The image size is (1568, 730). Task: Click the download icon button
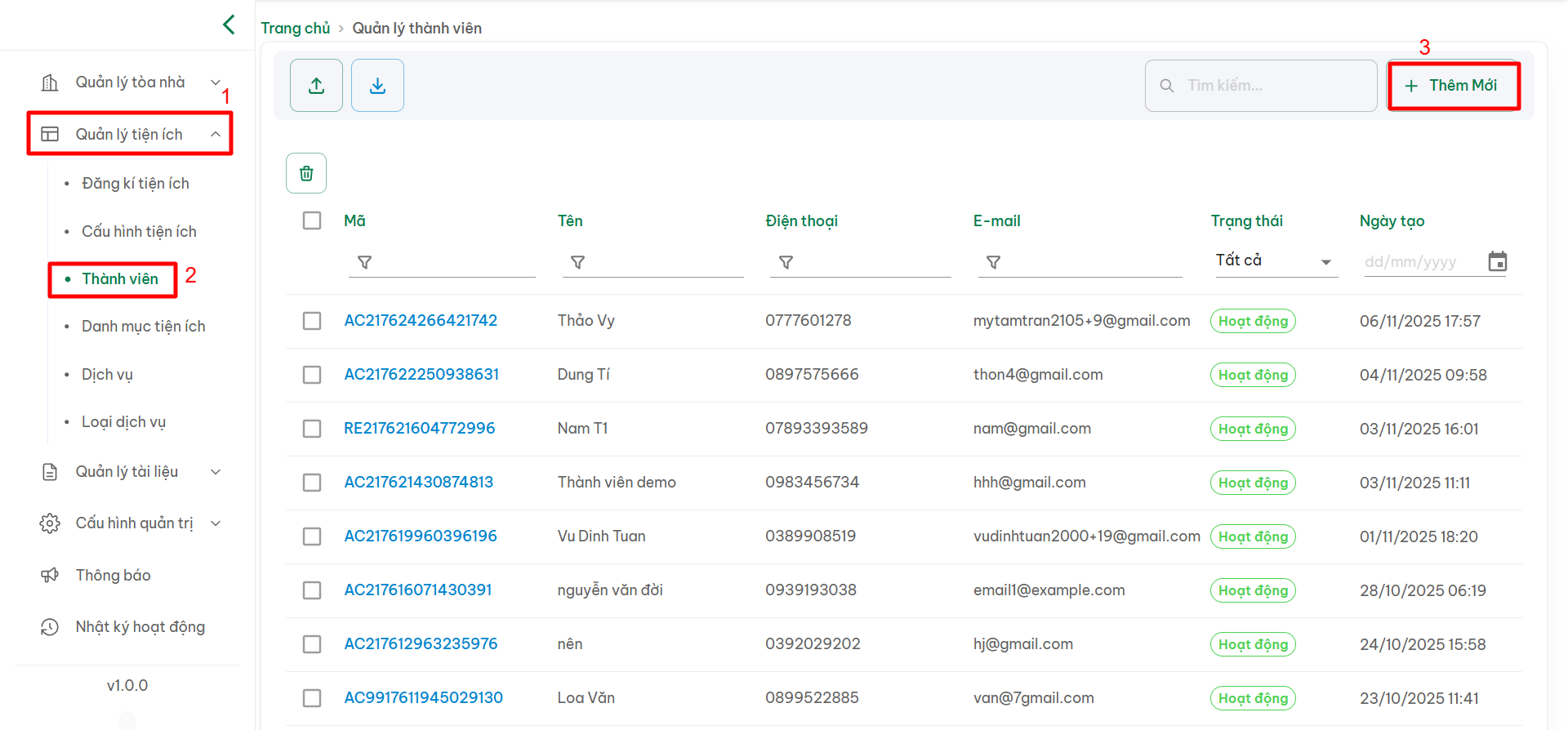(x=377, y=86)
